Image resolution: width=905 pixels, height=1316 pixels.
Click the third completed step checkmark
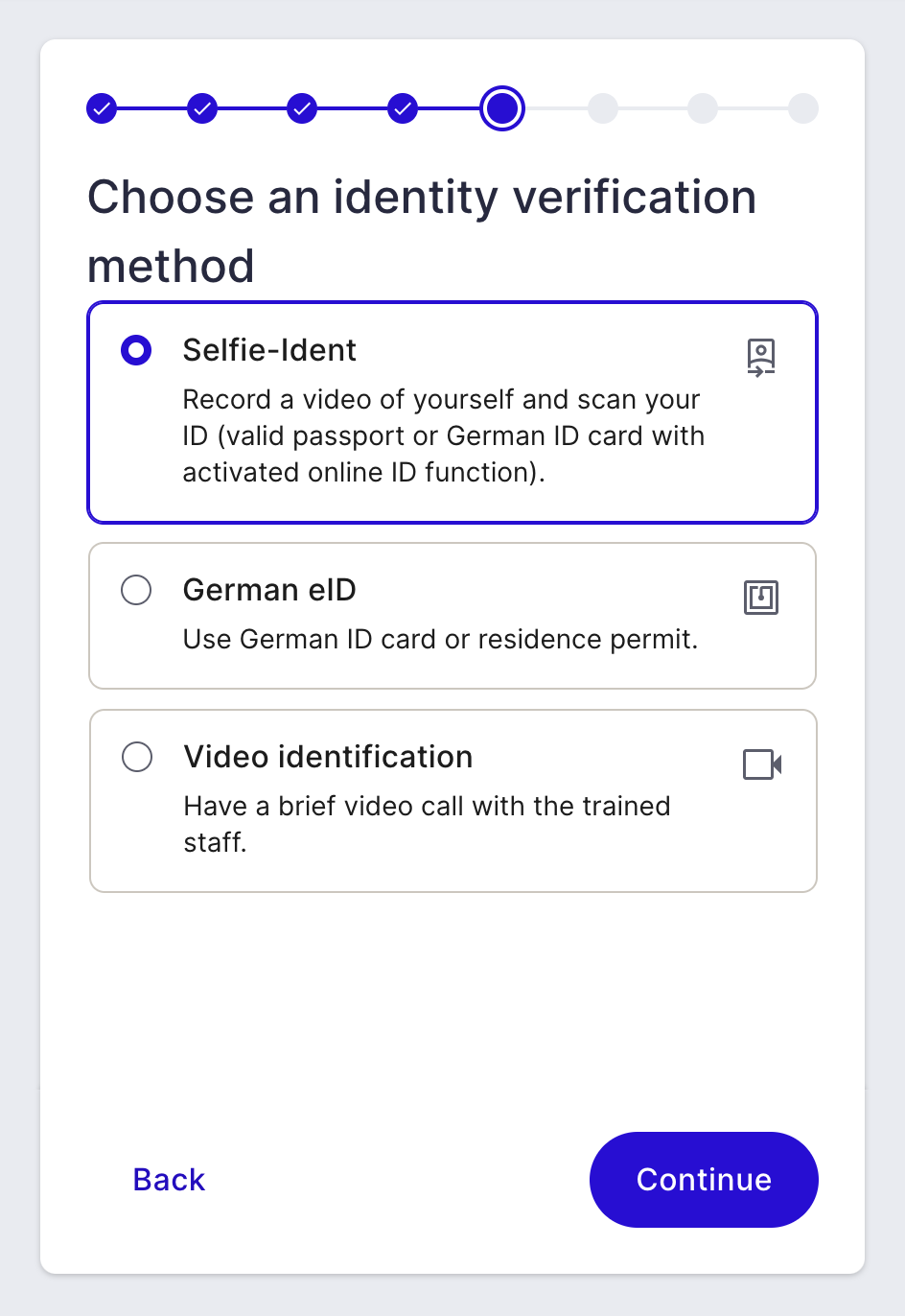pyautogui.click(x=303, y=108)
